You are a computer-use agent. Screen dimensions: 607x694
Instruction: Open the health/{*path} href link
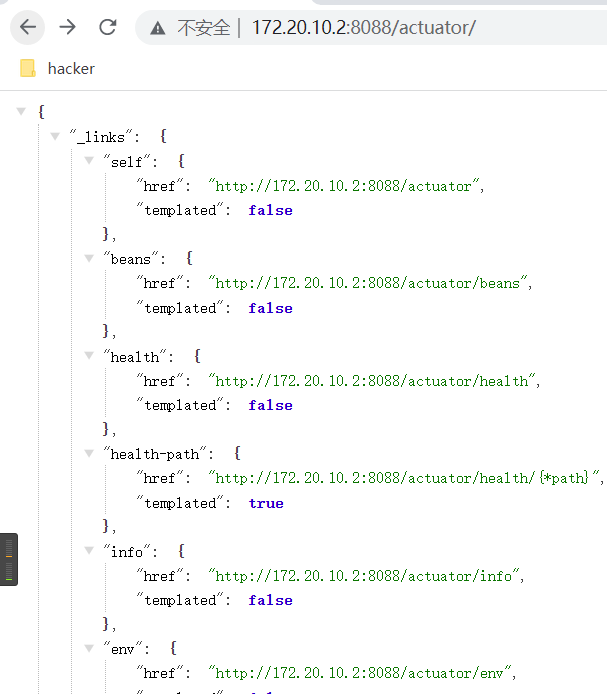pyautogui.click(x=403, y=478)
